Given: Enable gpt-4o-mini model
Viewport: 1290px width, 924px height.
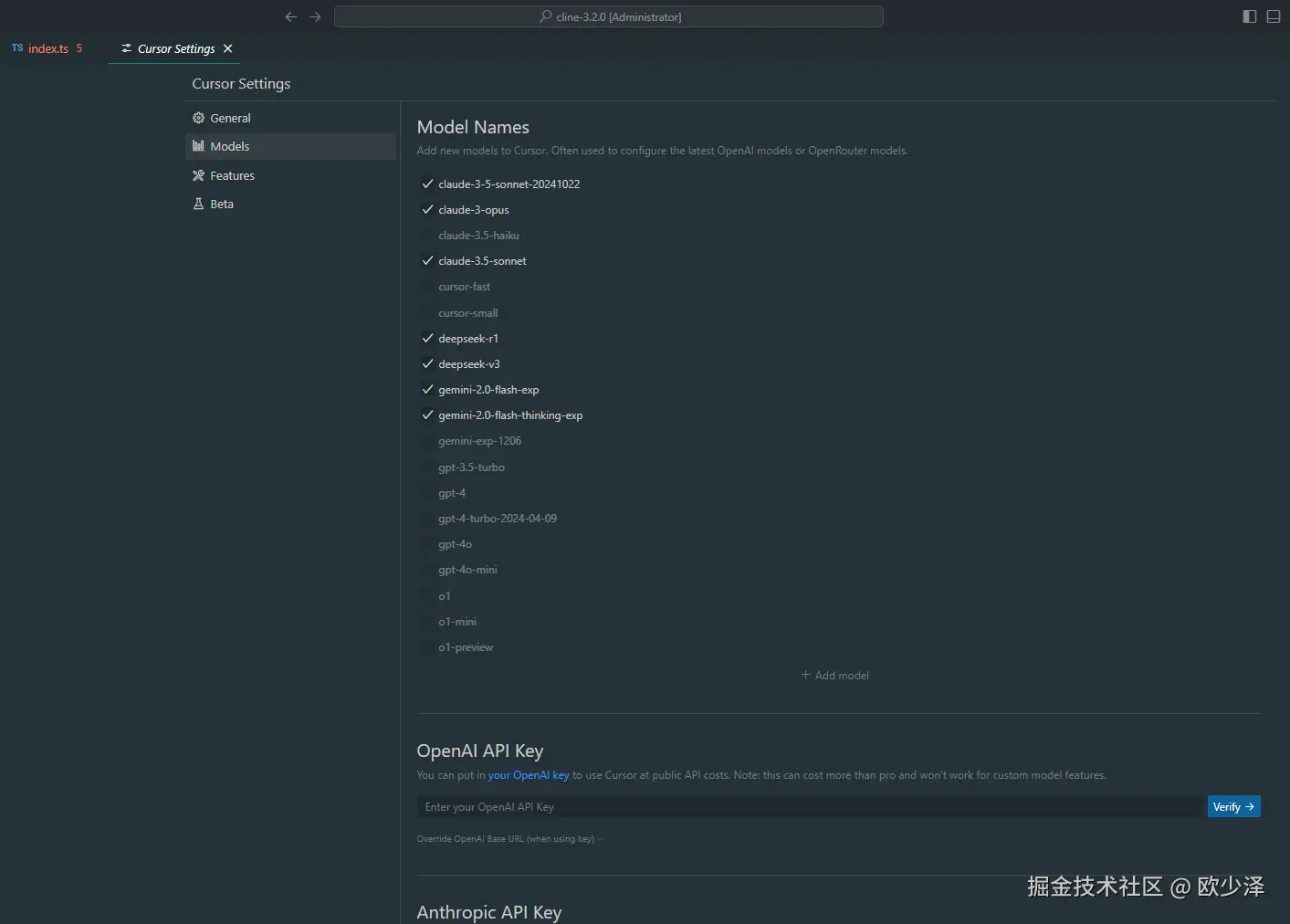Looking at the screenshot, I should [x=427, y=569].
